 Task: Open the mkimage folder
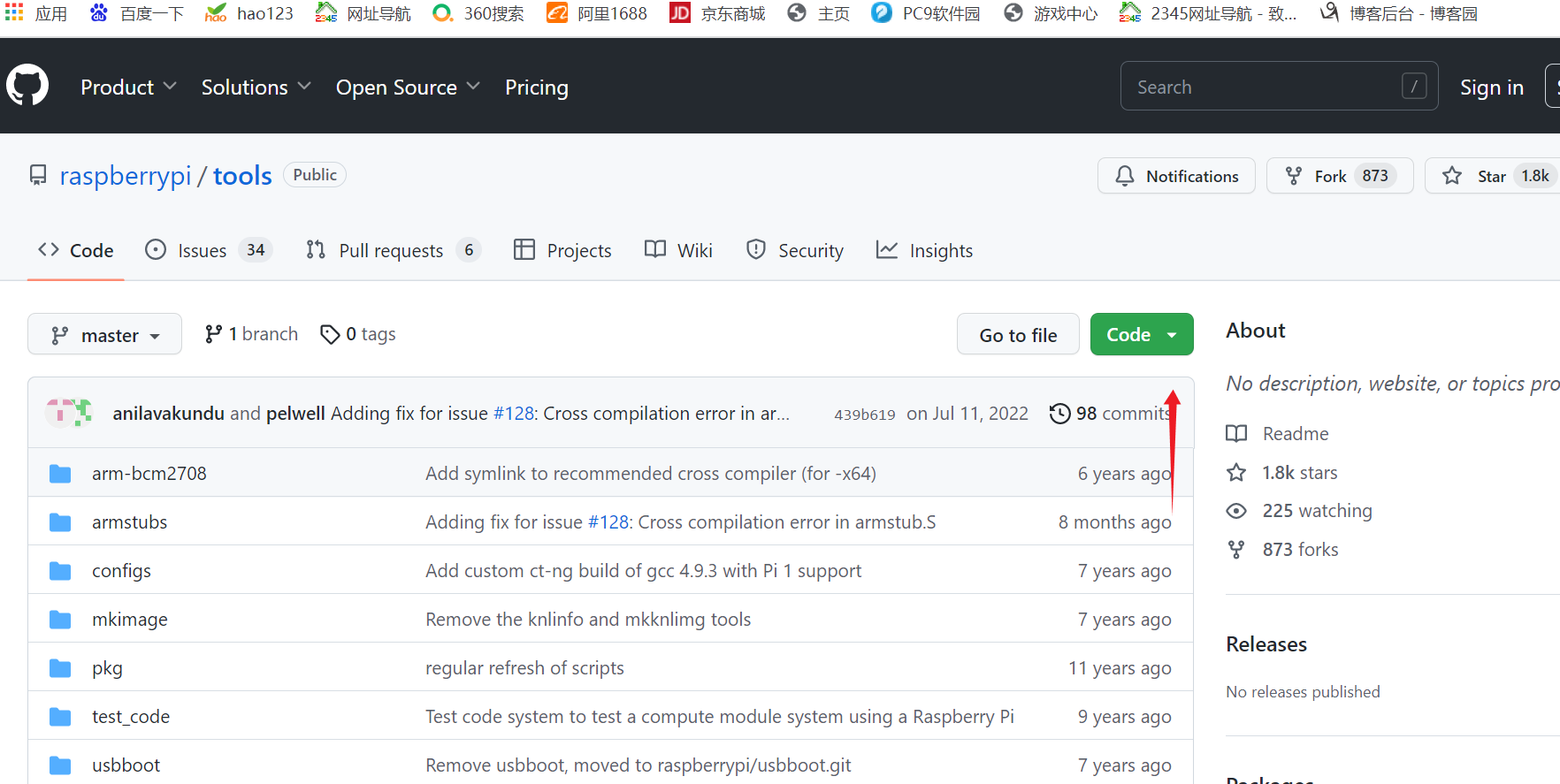click(129, 620)
